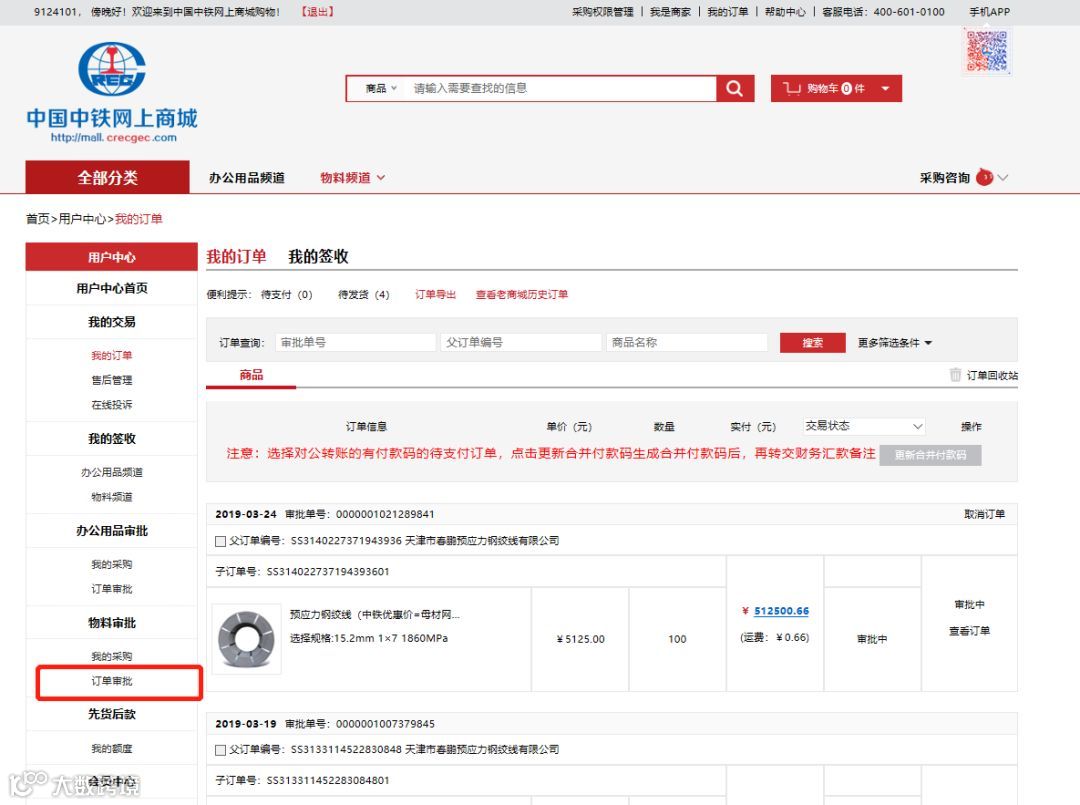Screen dimensions: 1080x805
Task: Open 我的额度 under 先货后款
Action: pyautogui.click(x=112, y=749)
